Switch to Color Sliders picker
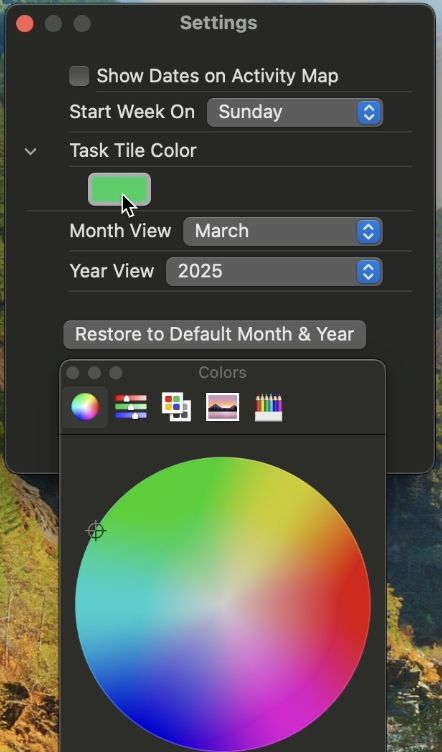Image resolution: width=442 pixels, height=752 pixels. pyautogui.click(x=131, y=407)
